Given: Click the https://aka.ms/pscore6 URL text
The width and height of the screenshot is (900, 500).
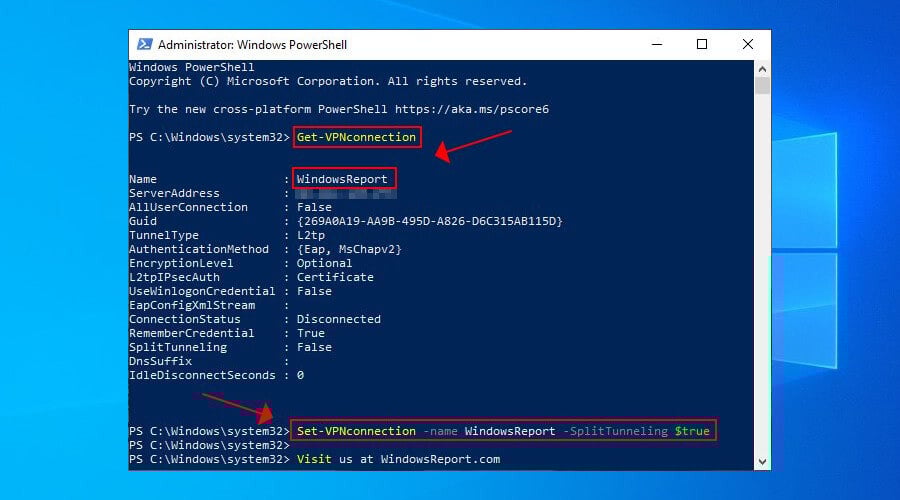Looking at the screenshot, I should coord(472,109).
